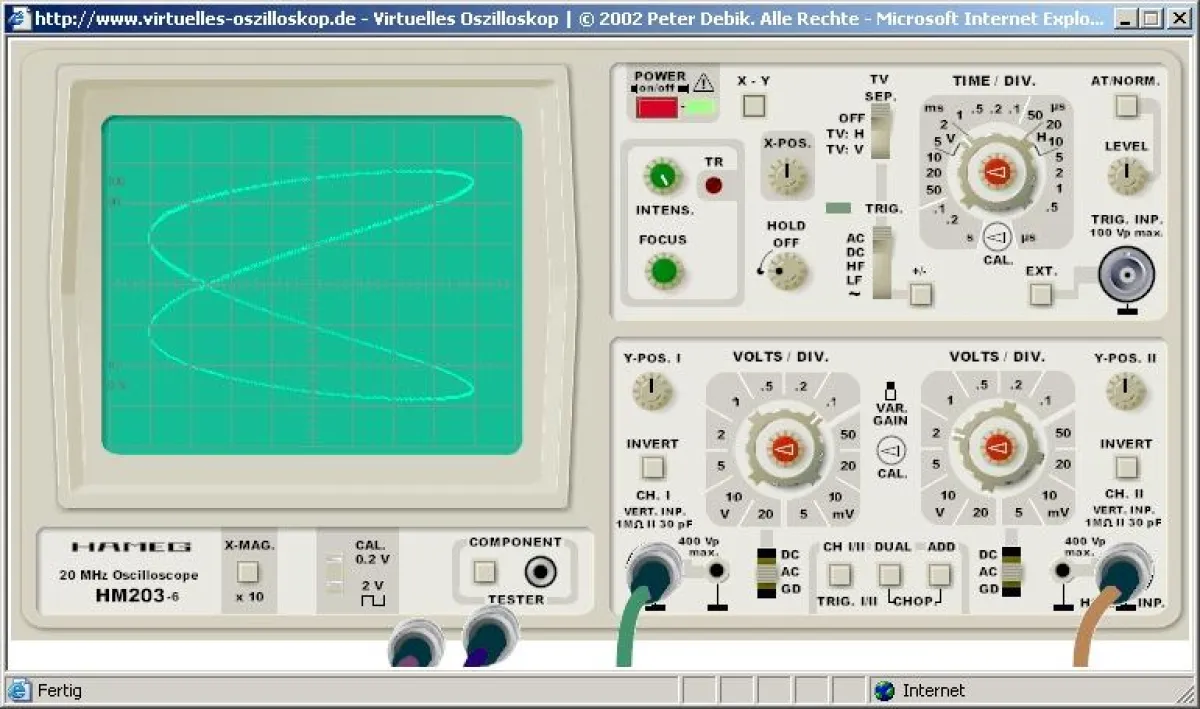1200x709 pixels.
Task: Toggle the CH. I INVERT button
Action: (x=652, y=468)
